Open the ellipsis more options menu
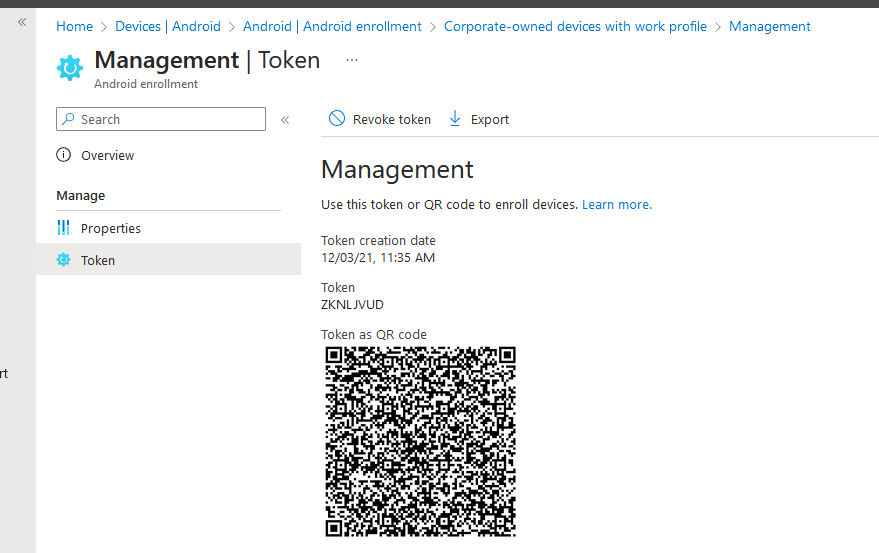 351,60
